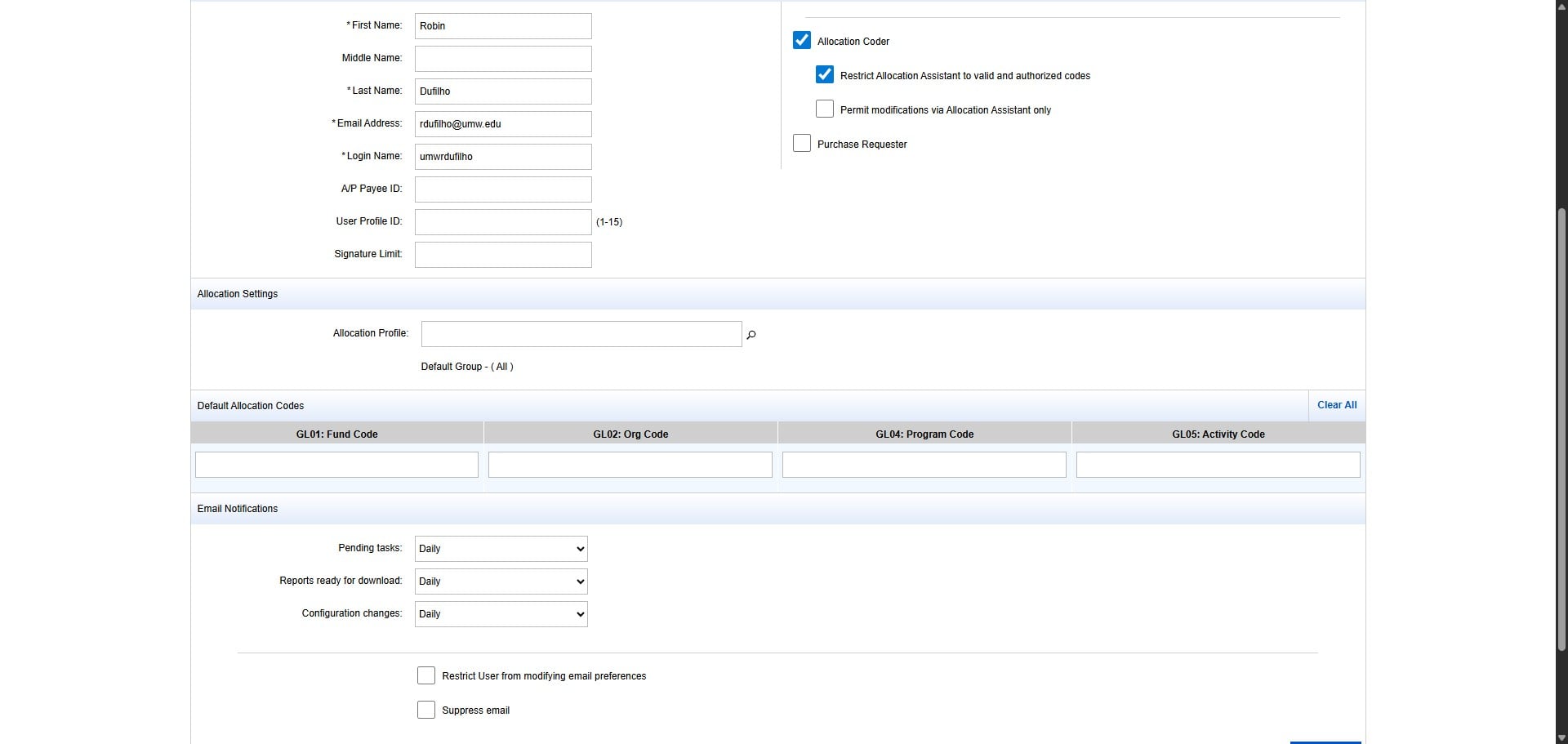Image resolution: width=1568 pixels, height=744 pixels.
Task: Click the scroll down arrow on scrollbar
Action: (x=1561, y=738)
